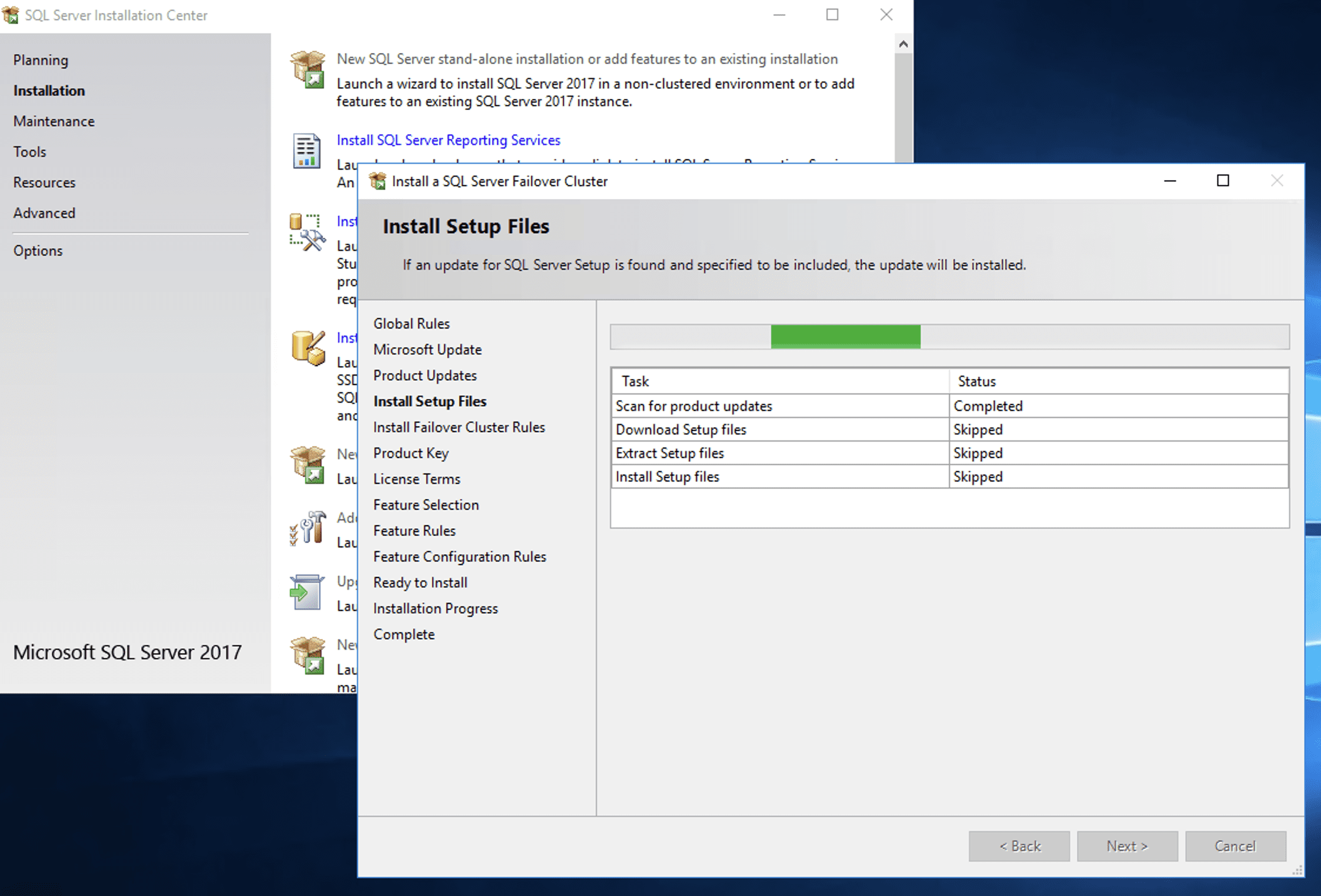Click the add node tools icon
Image resolution: width=1321 pixels, height=896 pixels.
[x=308, y=527]
